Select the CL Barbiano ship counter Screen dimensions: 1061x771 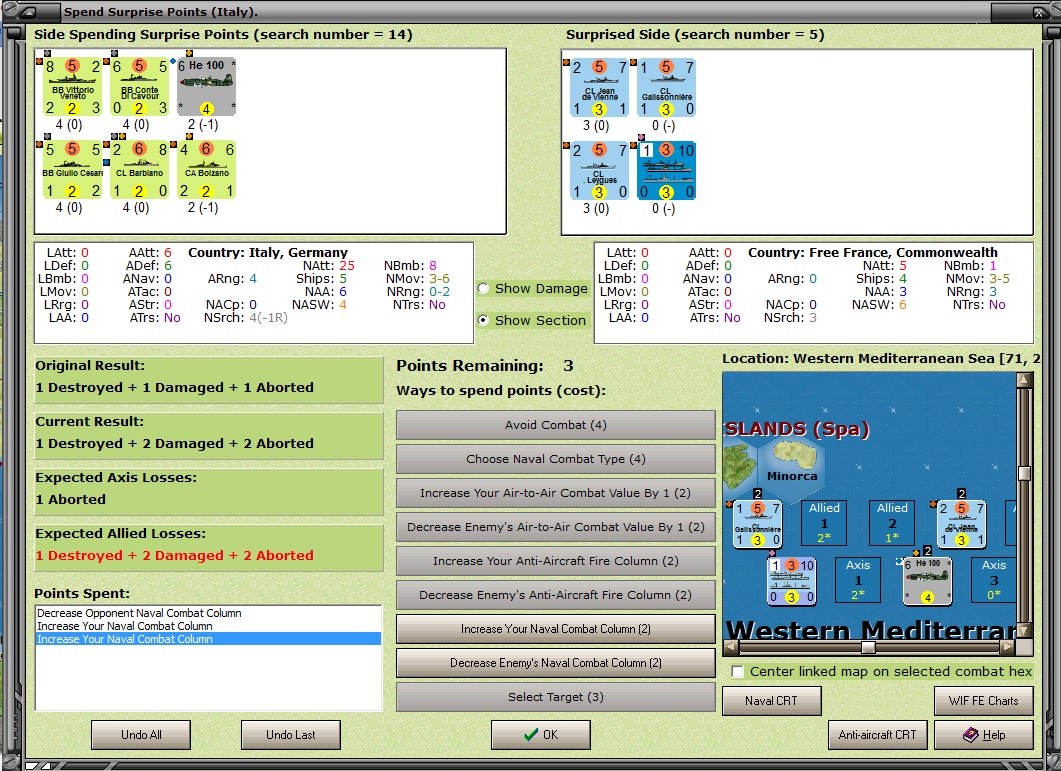[x=139, y=170]
